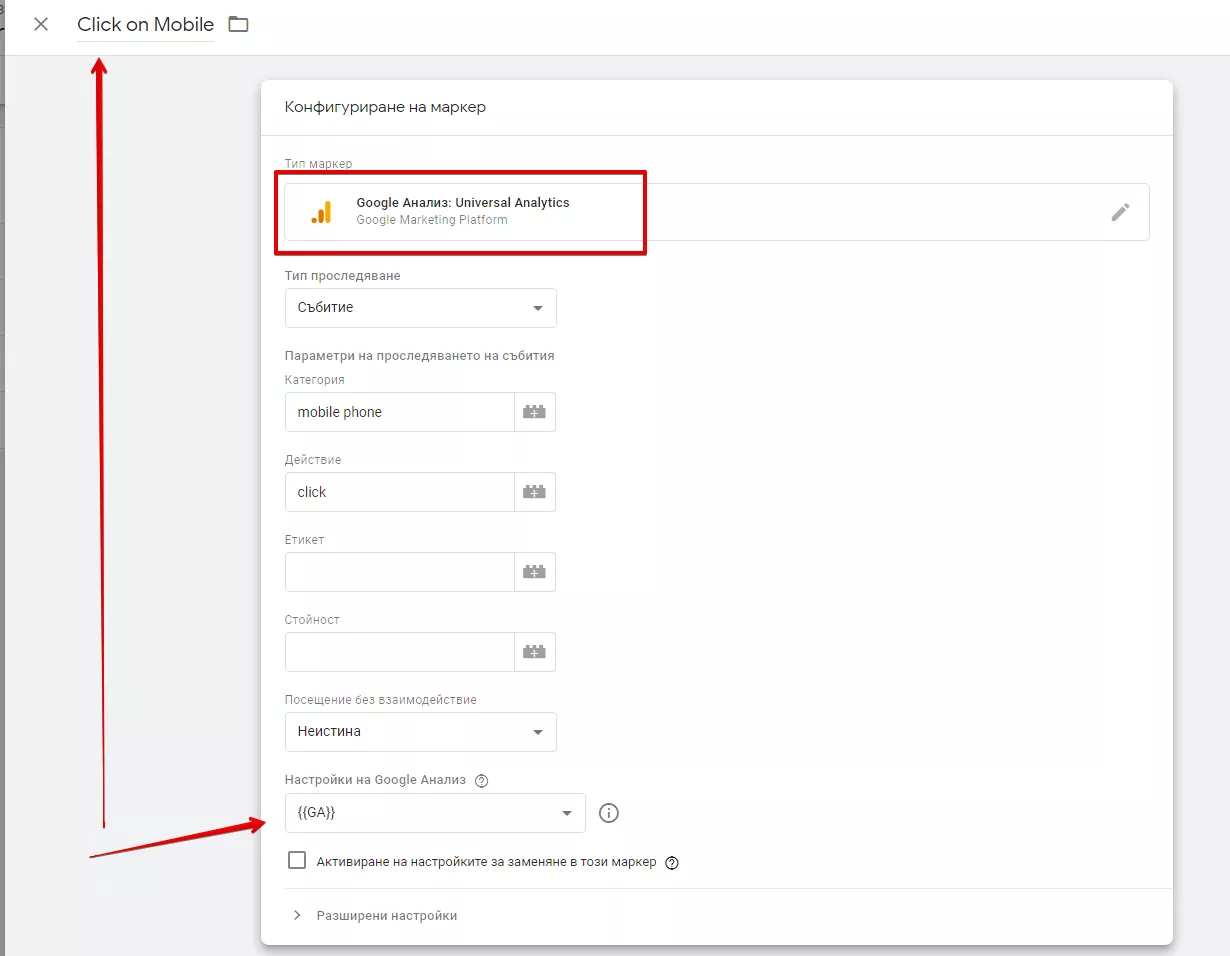This screenshot has height=956, width=1230.
Task: Open the folder icon next to tag name
Action: (x=238, y=24)
